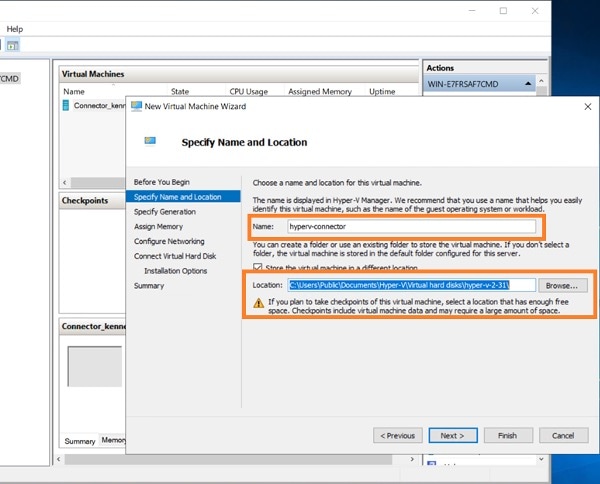Jump to the wizard's Summary step

point(149,286)
